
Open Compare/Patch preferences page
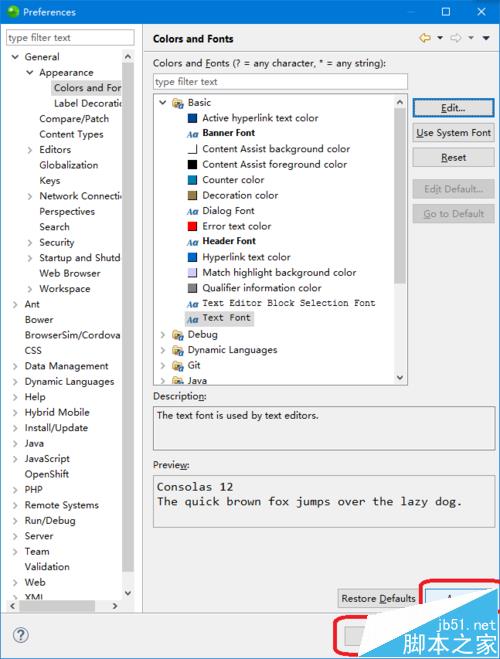click(74, 119)
